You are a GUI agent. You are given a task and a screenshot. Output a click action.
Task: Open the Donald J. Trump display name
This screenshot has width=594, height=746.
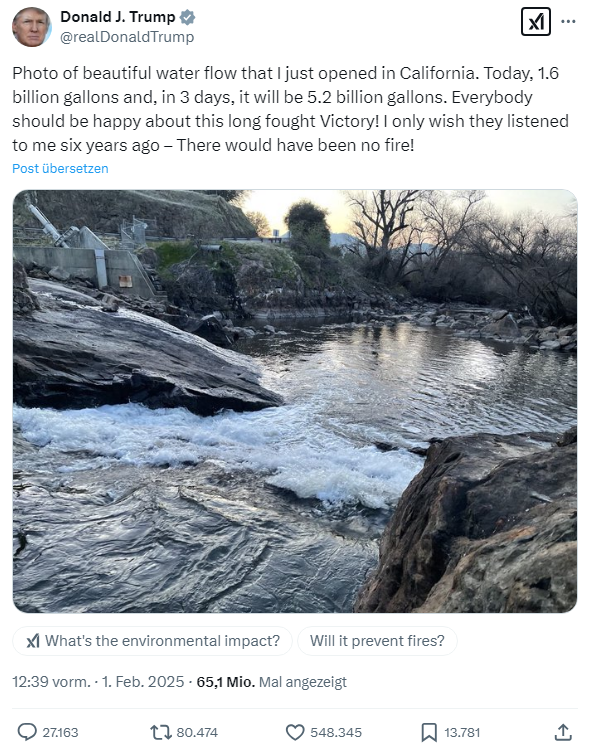point(117,17)
